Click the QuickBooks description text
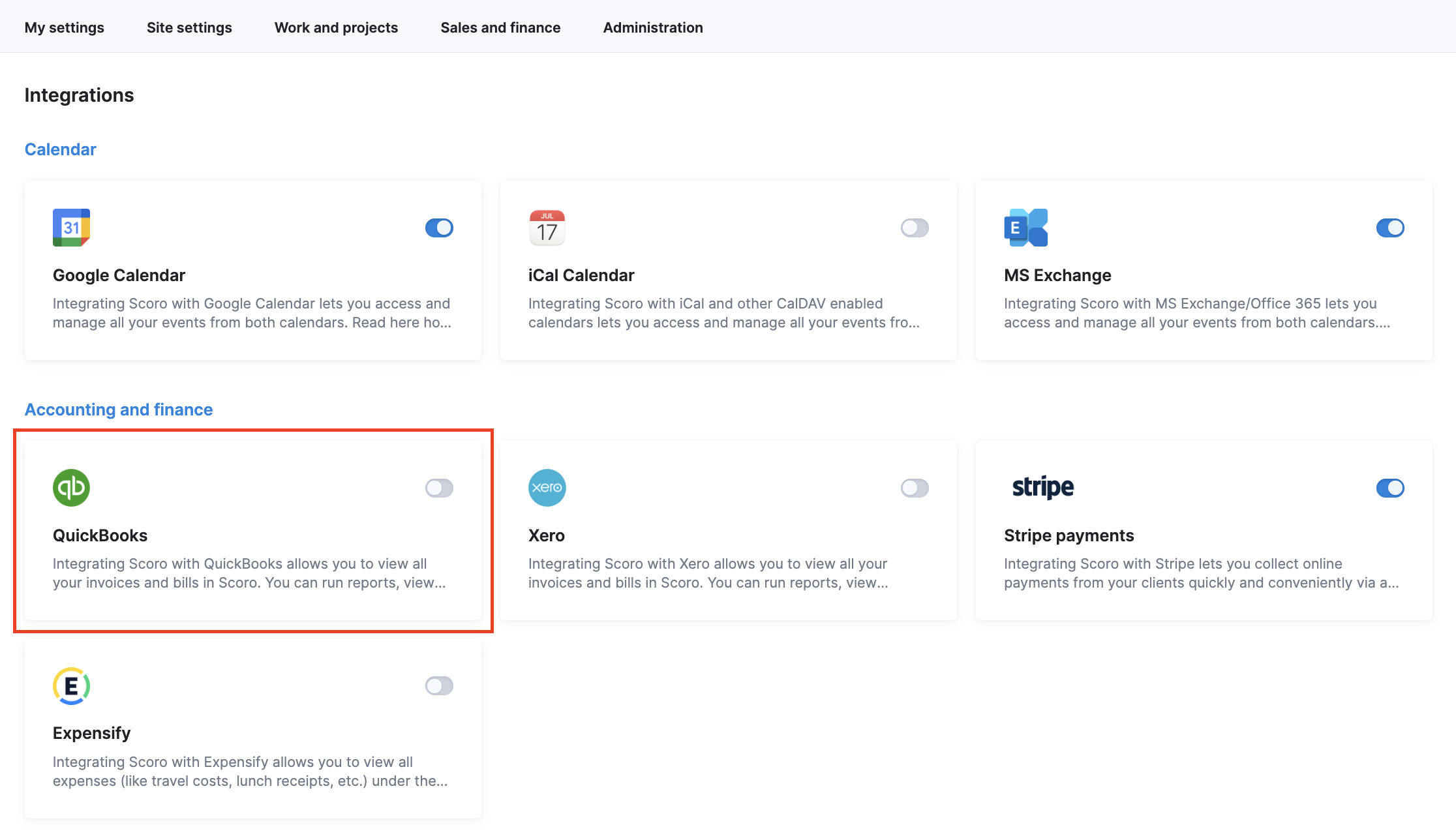The width and height of the screenshot is (1456, 840). [249, 573]
